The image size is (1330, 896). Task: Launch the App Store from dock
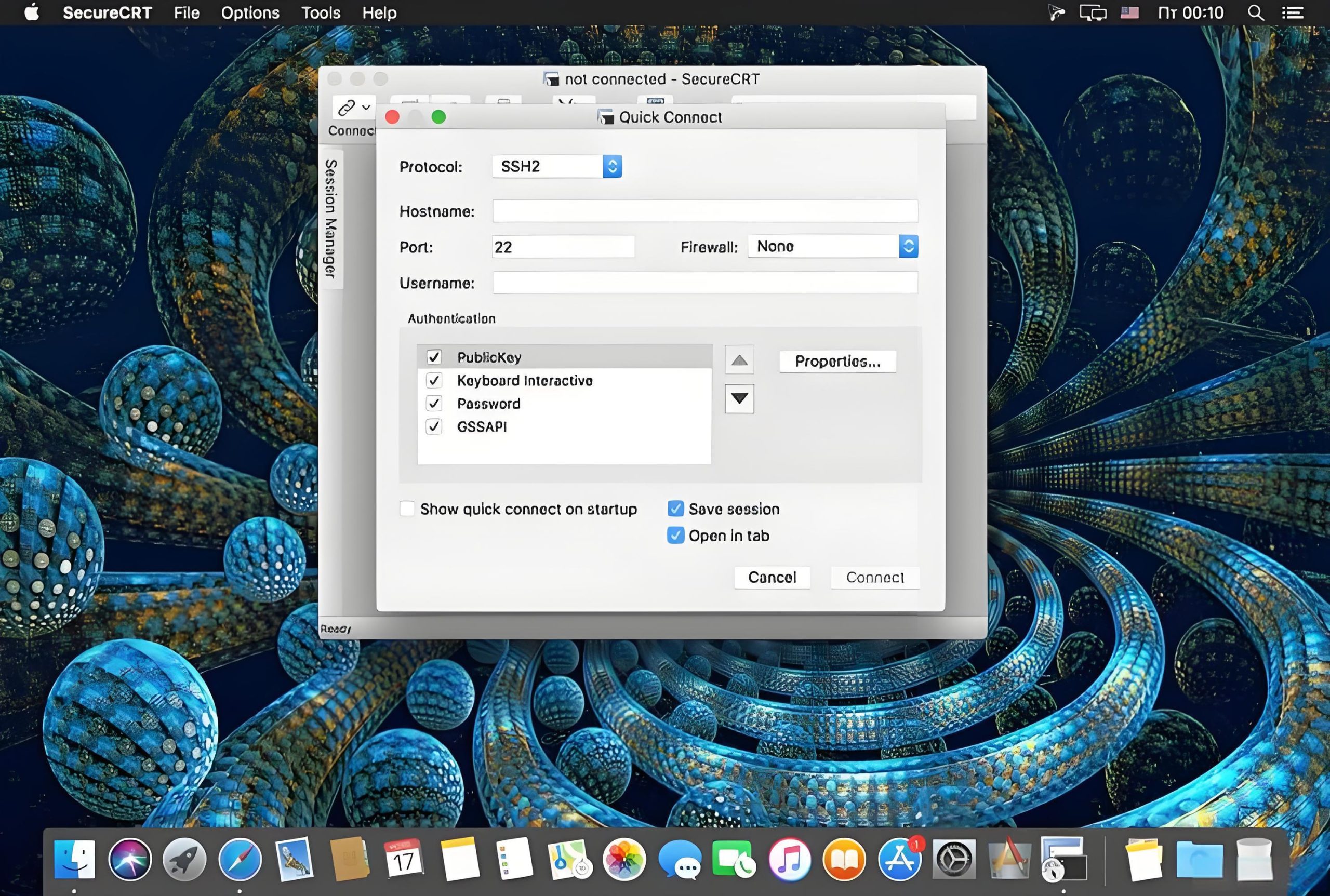[x=899, y=859]
